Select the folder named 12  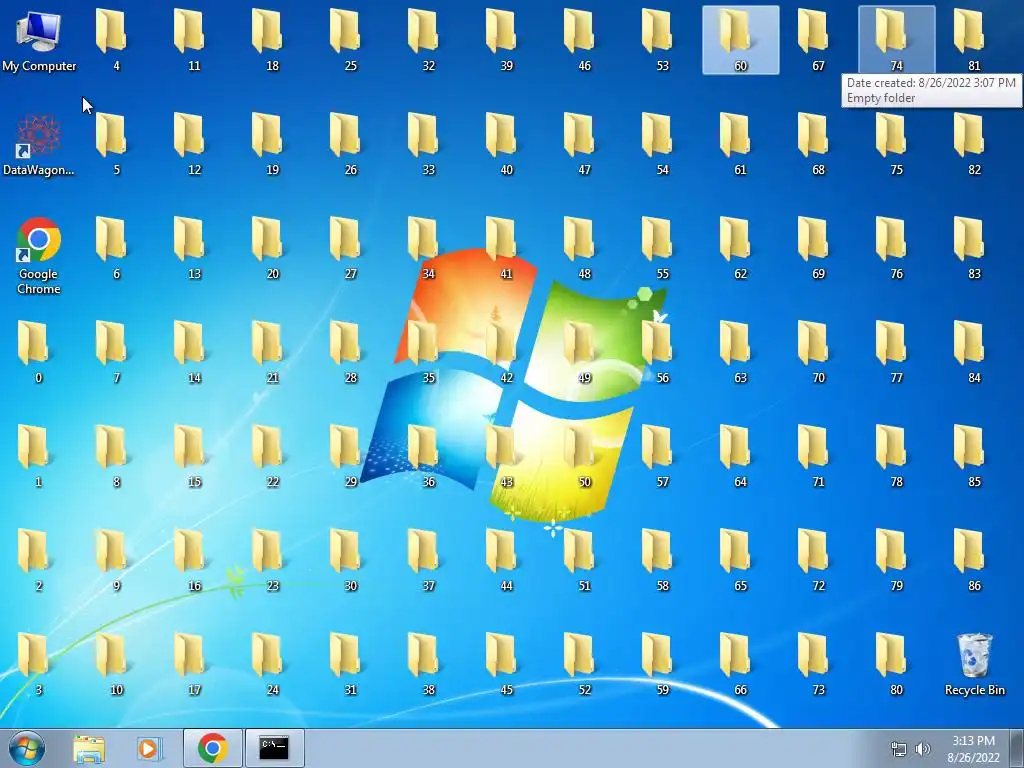[194, 145]
